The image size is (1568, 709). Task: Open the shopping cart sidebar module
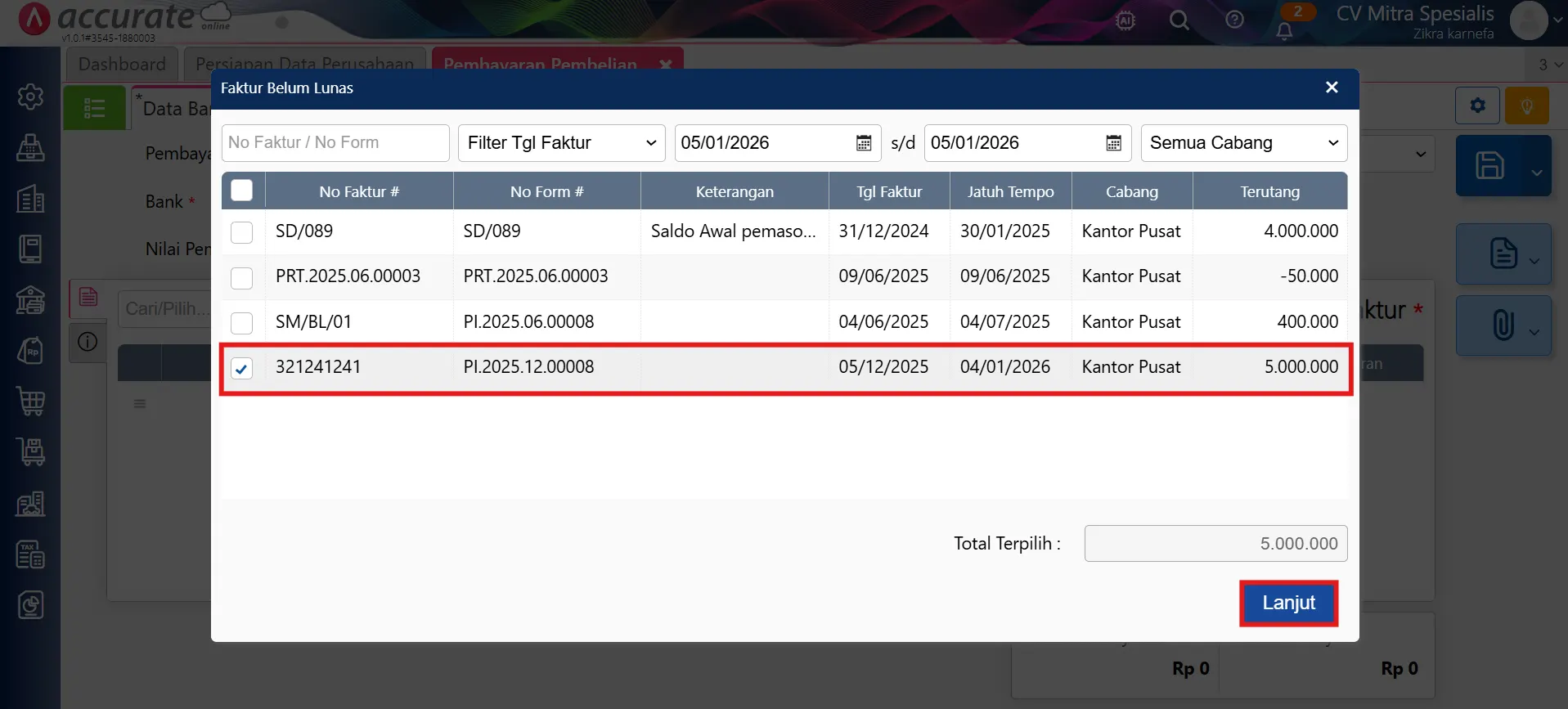point(31,402)
